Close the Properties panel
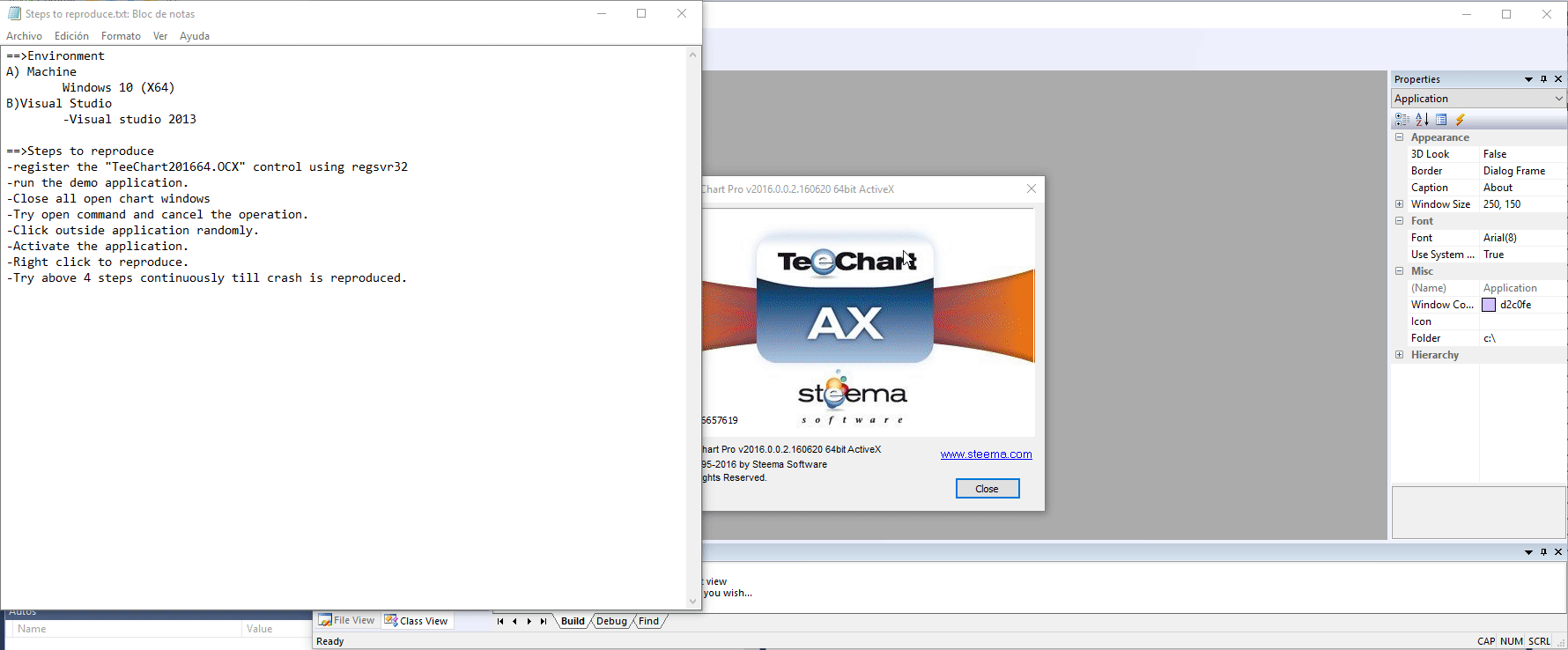The width and height of the screenshot is (1568, 650). [x=1558, y=79]
